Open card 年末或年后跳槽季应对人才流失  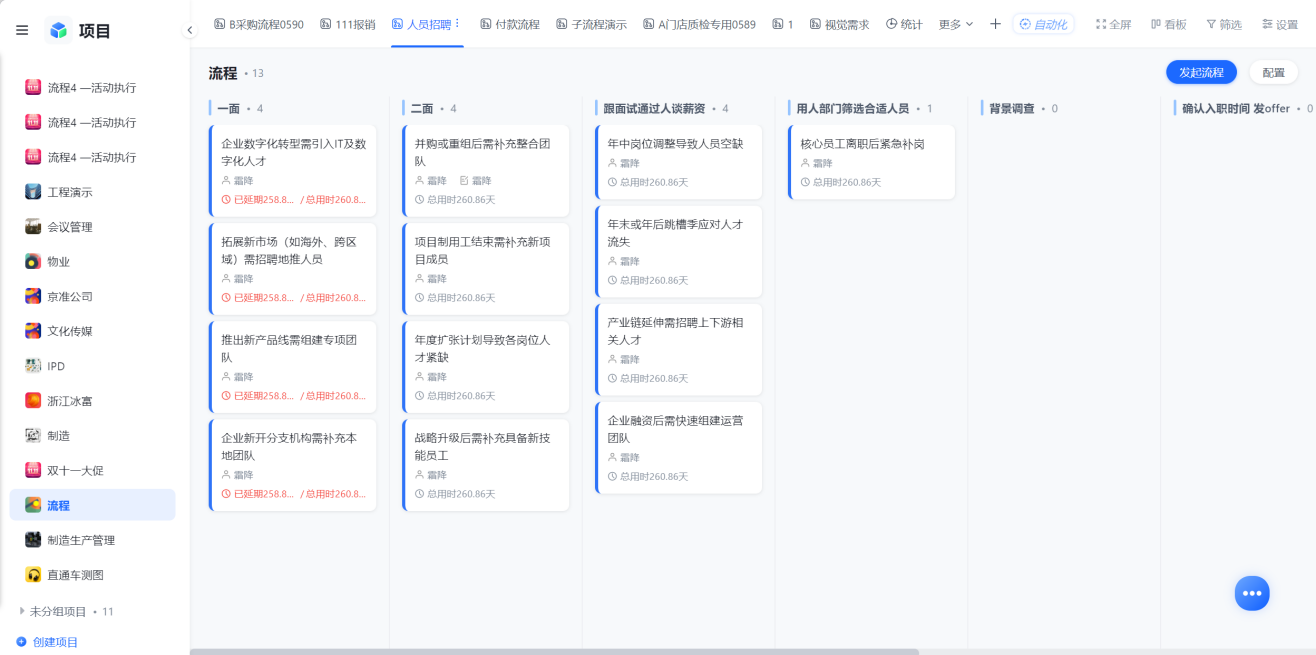pos(679,252)
